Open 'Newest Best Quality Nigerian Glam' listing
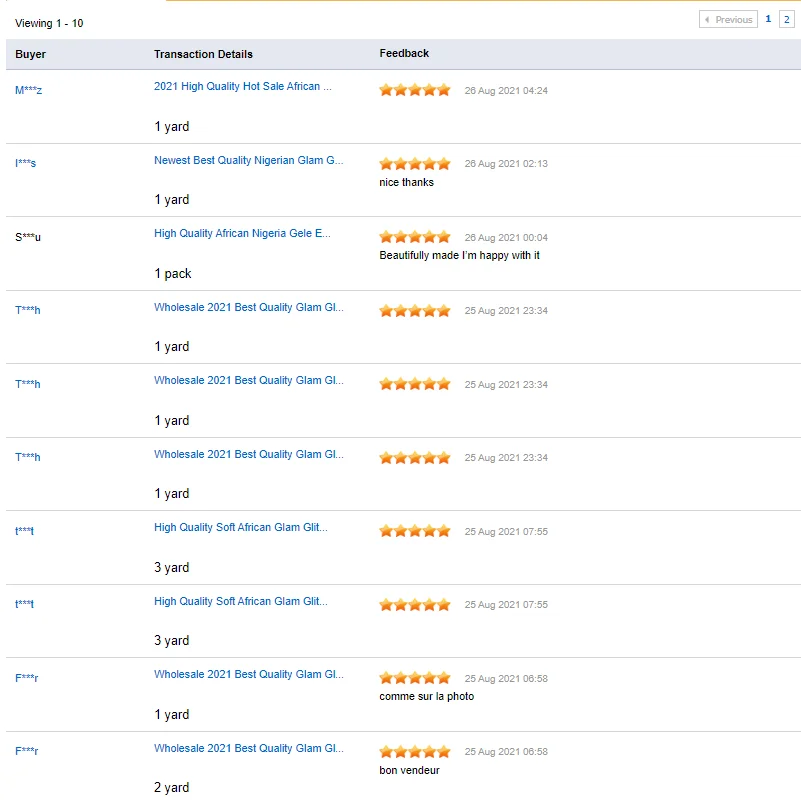The width and height of the screenshot is (801, 800). [249, 160]
